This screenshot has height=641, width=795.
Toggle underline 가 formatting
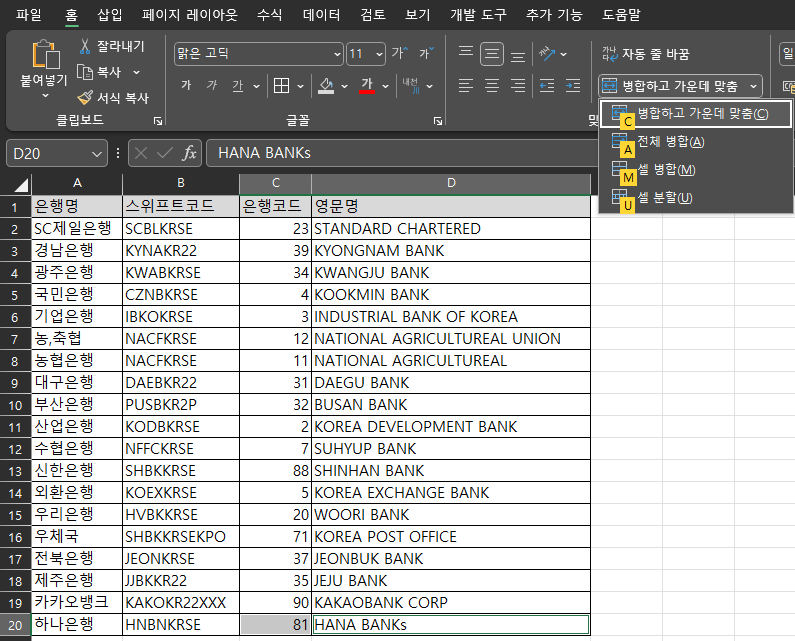237,86
